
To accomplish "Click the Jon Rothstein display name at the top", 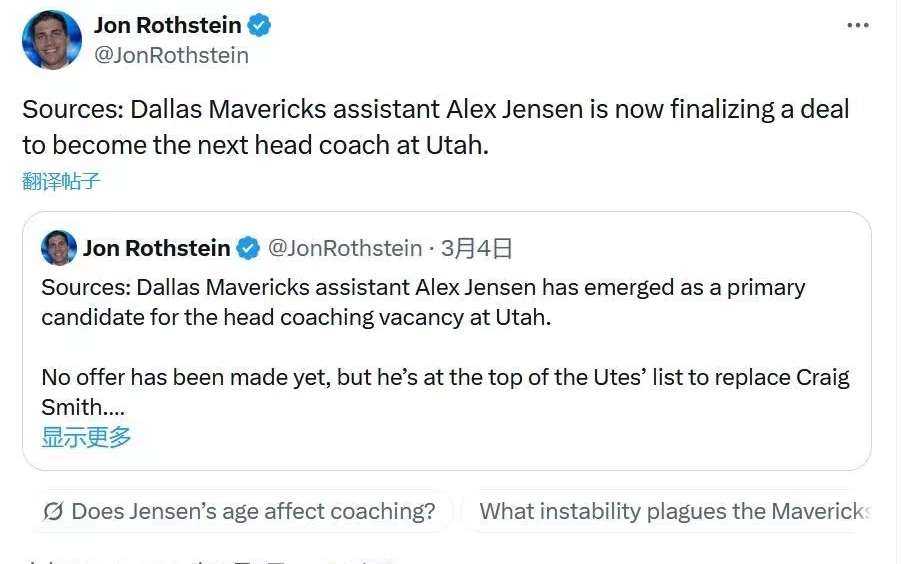I will tap(167, 26).
